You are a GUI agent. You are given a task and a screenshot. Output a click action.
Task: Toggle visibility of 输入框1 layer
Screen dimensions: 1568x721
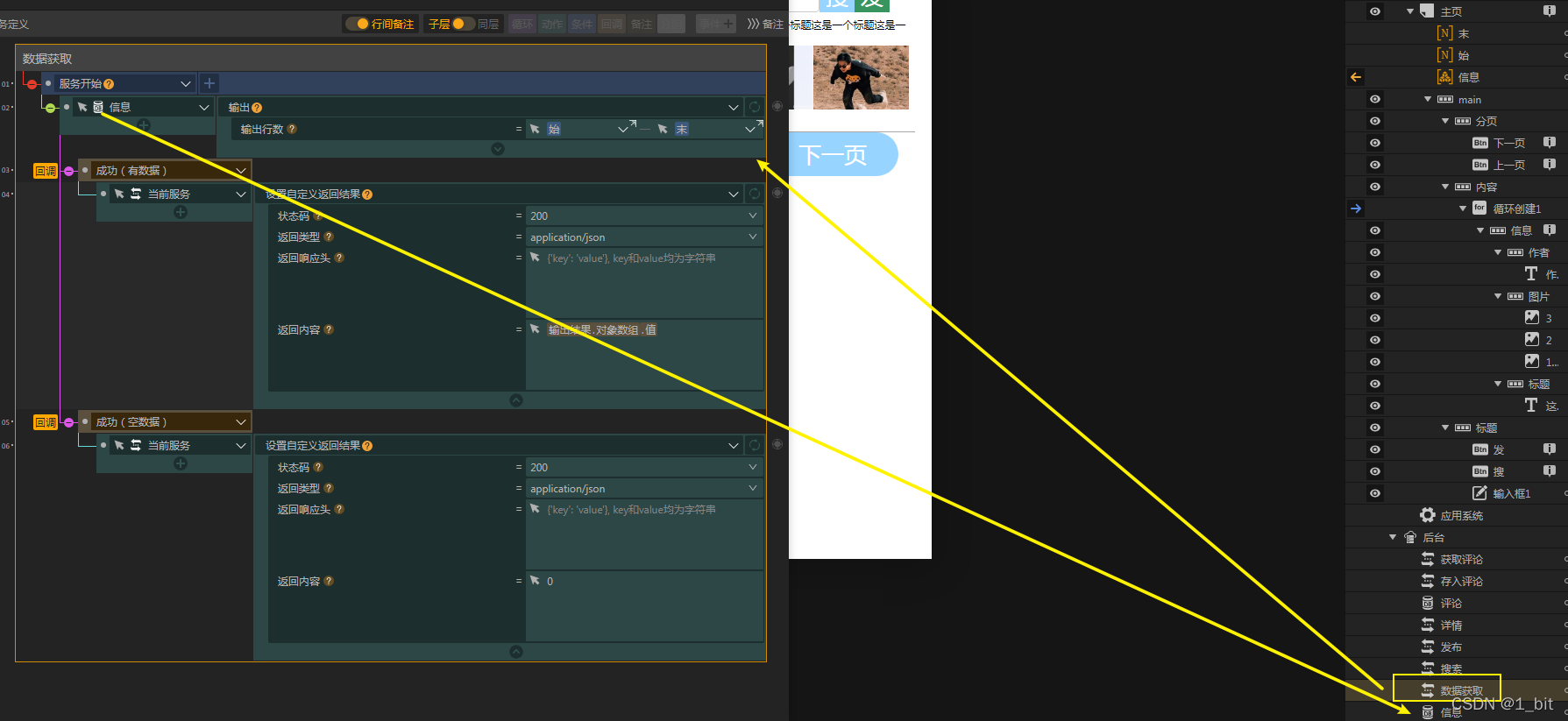[x=1375, y=493]
